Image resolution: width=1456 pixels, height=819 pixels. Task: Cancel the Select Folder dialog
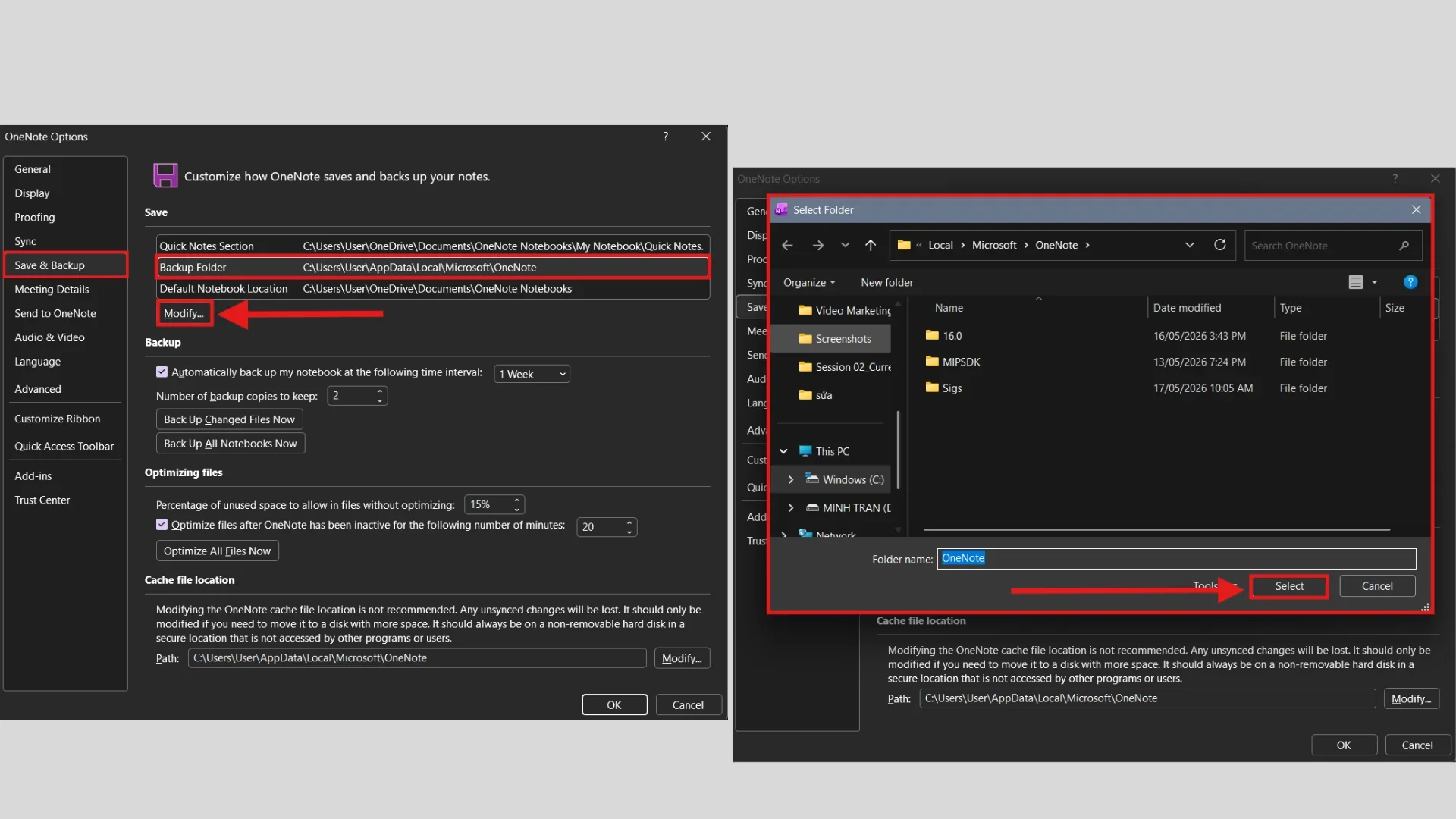[1377, 586]
